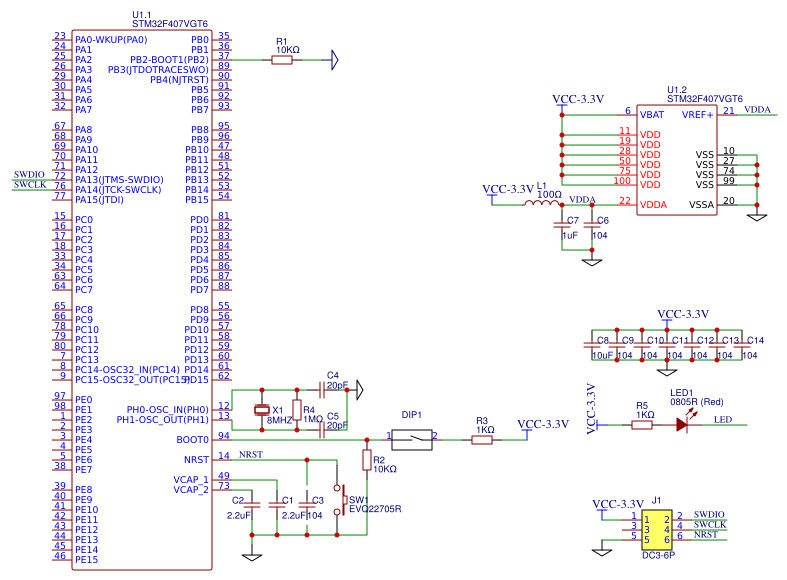
Task: Click SWCLK net label left of pin 76
Action: [30, 184]
